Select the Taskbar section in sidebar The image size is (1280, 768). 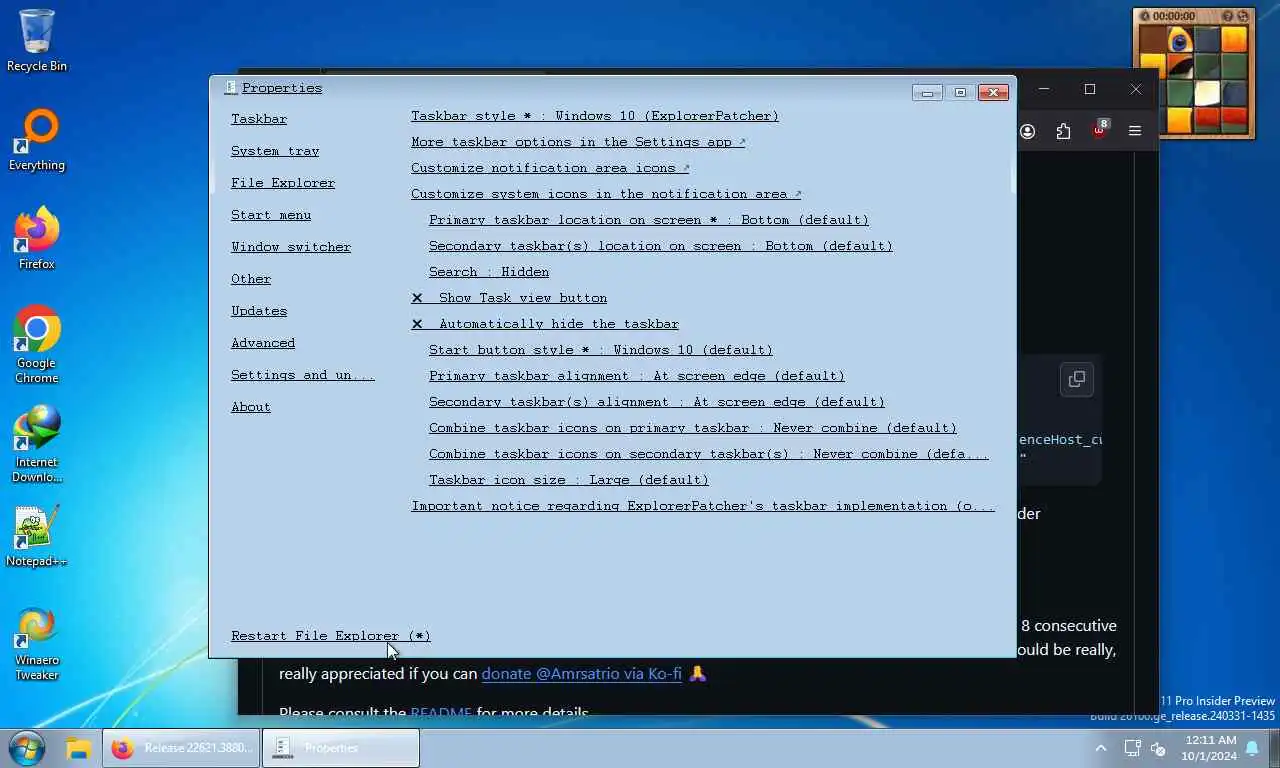(x=259, y=119)
